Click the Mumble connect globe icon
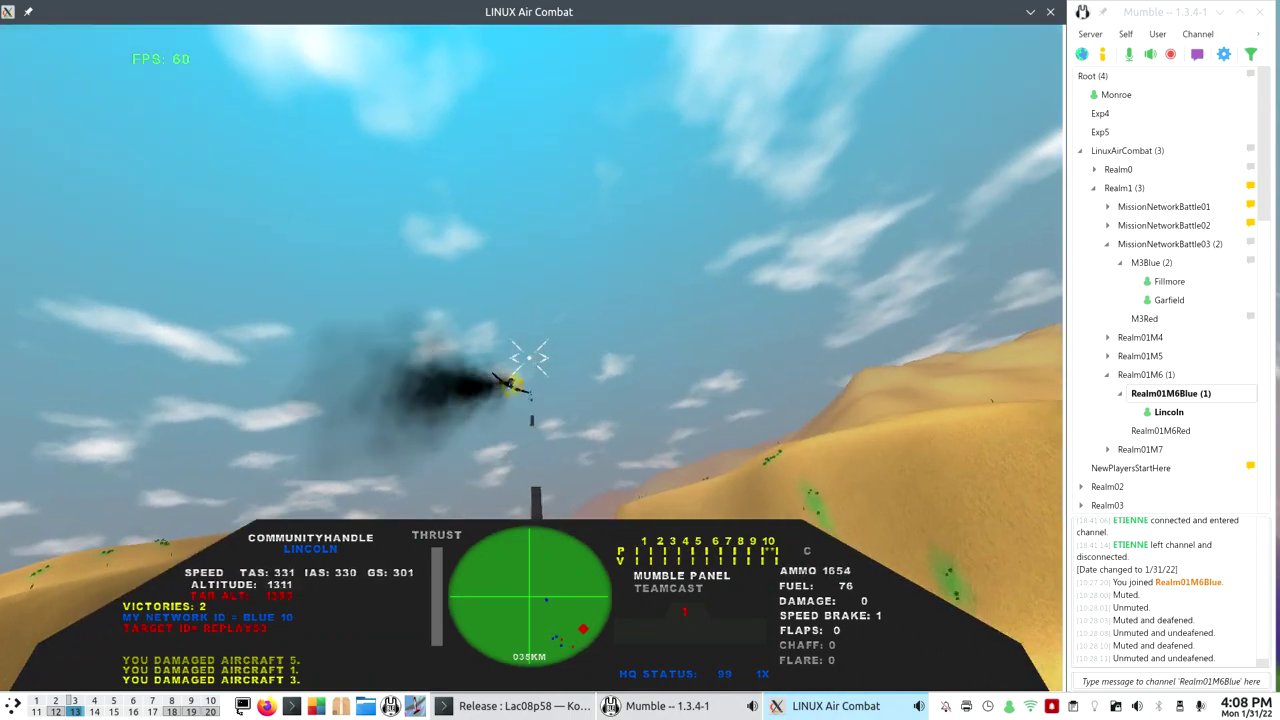Image resolution: width=1280 pixels, height=720 pixels. (x=1082, y=54)
